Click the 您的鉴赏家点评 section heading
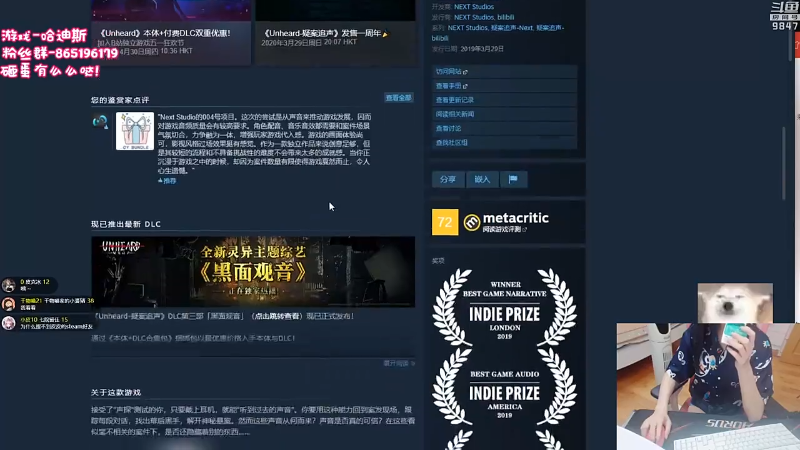Viewport: 800px width, 450px height. (x=120, y=100)
